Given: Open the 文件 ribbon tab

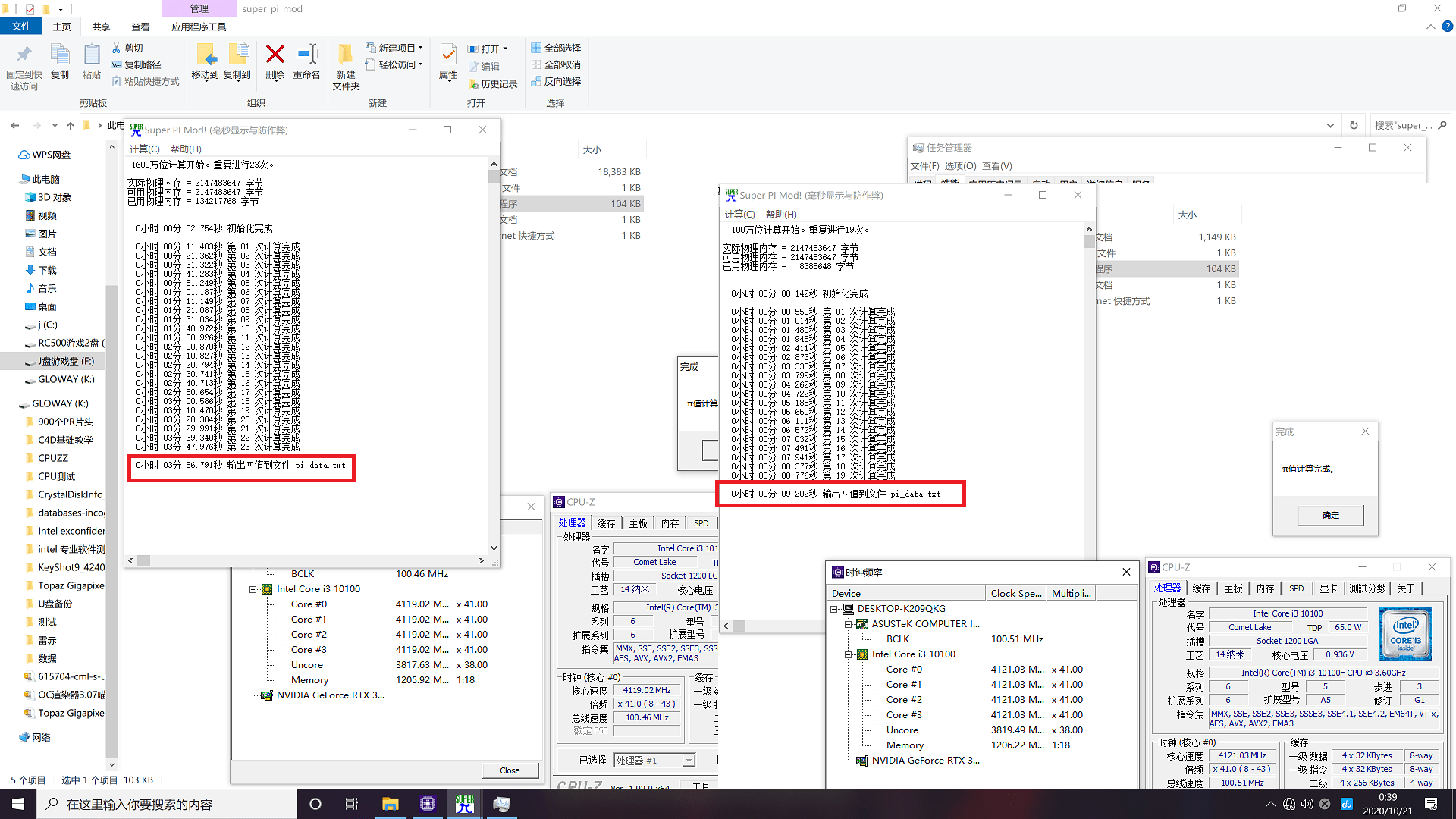Looking at the screenshot, I should coord(21,27).
